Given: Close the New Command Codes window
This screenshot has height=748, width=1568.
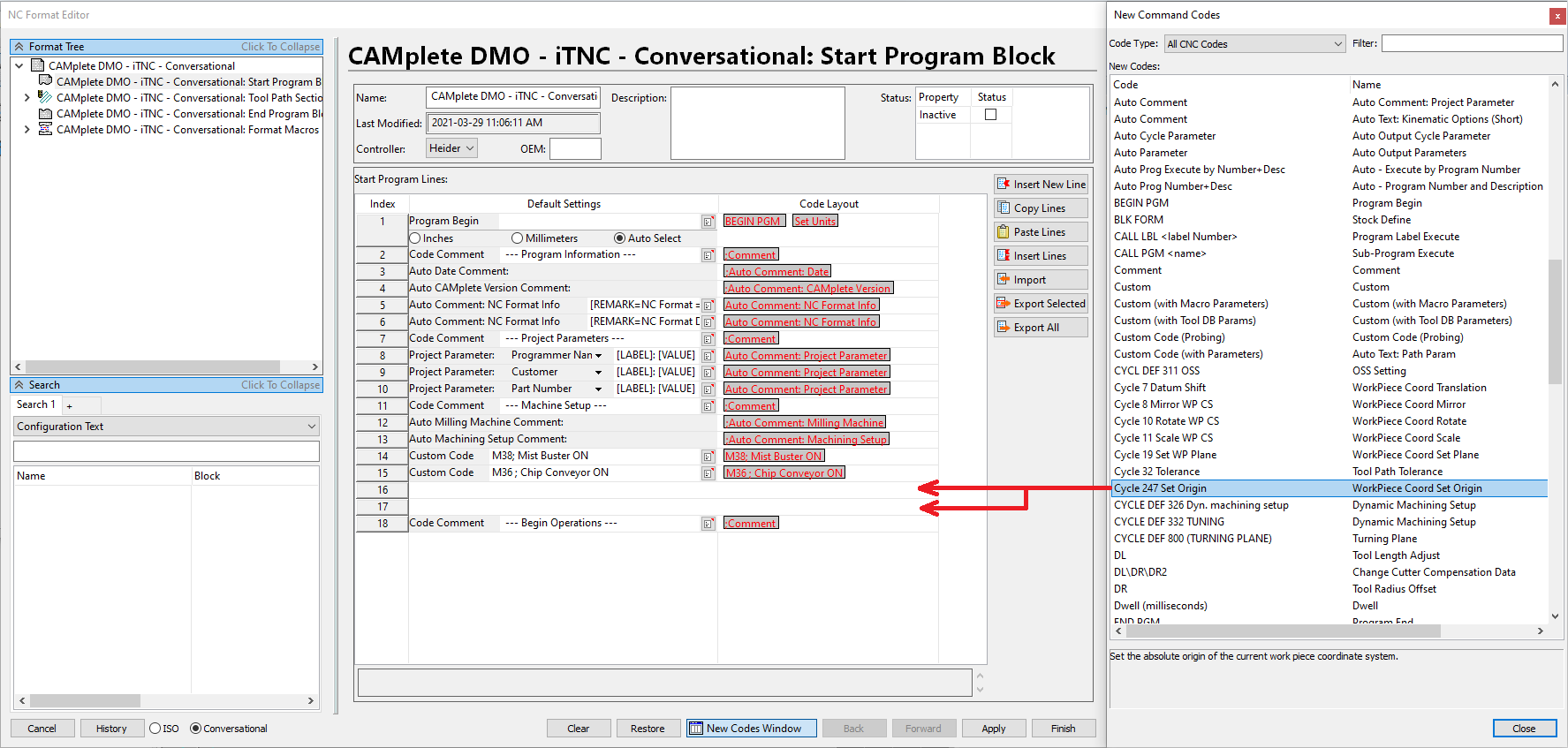Looking at the screenshot, I should (x=1557, y=16).
